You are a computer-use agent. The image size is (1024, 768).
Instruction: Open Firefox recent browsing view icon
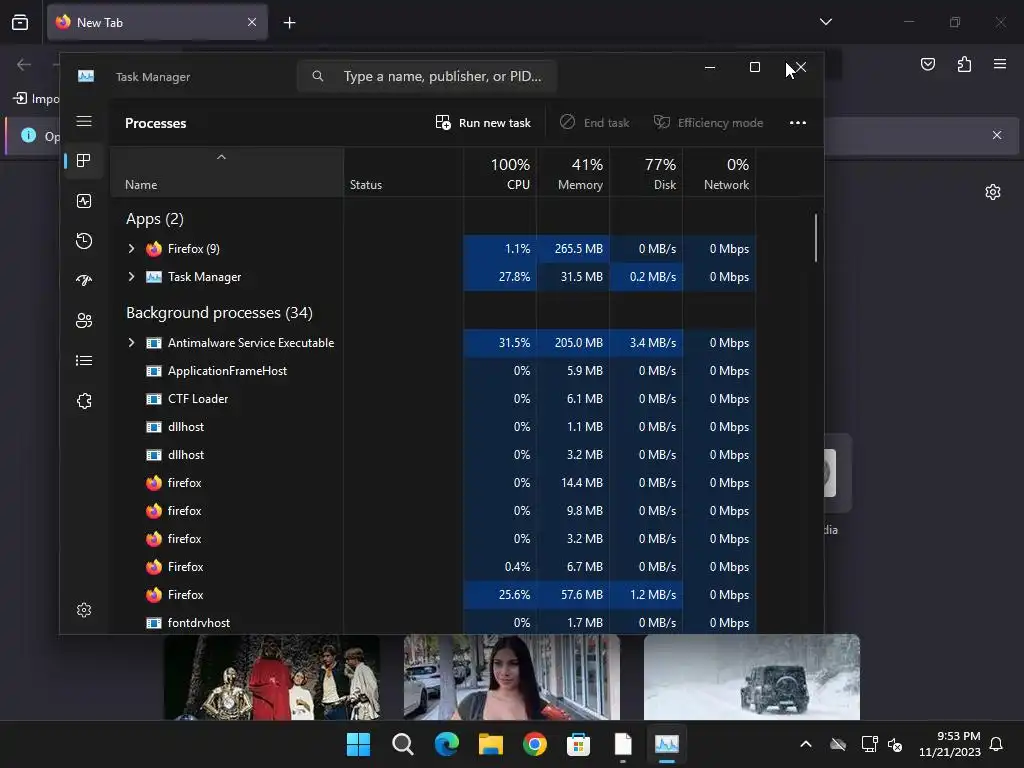20,22
